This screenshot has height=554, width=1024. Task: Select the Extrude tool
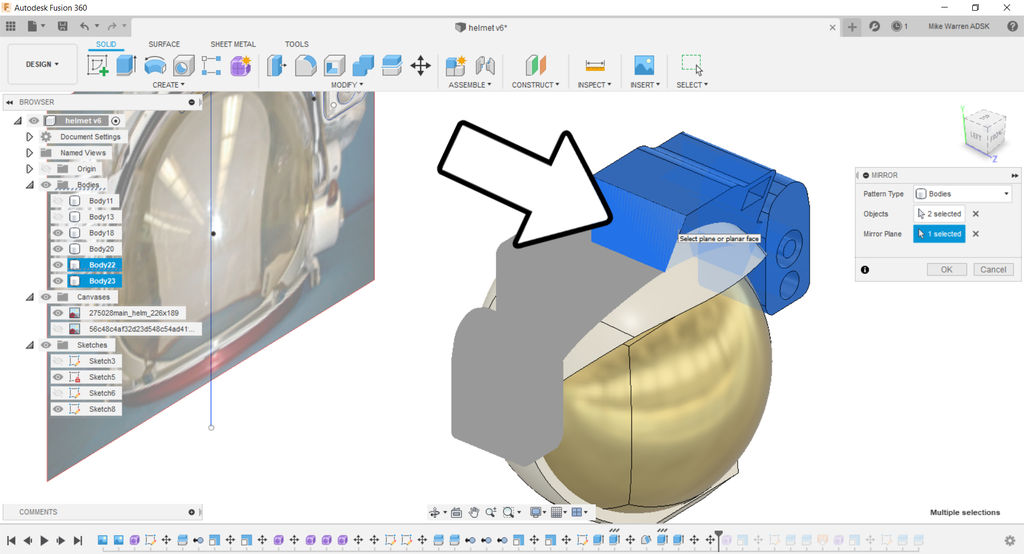pyautogui.click(x=126, y=65)
